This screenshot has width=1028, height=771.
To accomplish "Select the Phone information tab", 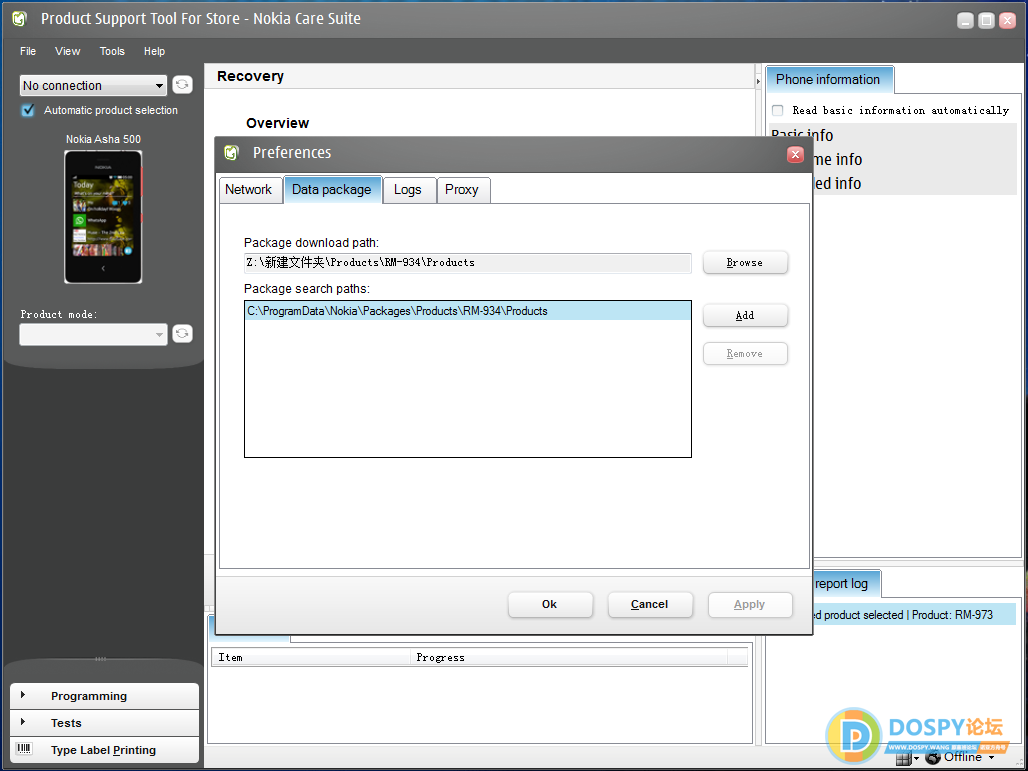I will pos(828,79).
